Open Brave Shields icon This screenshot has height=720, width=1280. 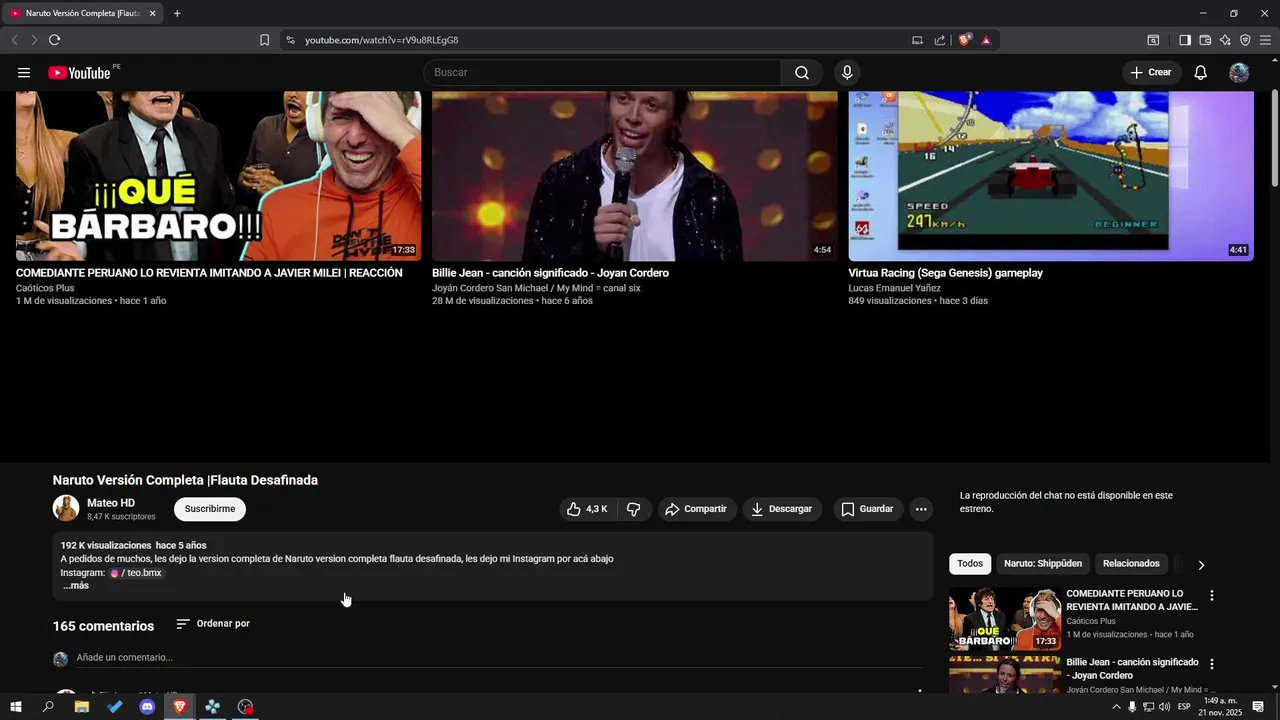(964, 40)
